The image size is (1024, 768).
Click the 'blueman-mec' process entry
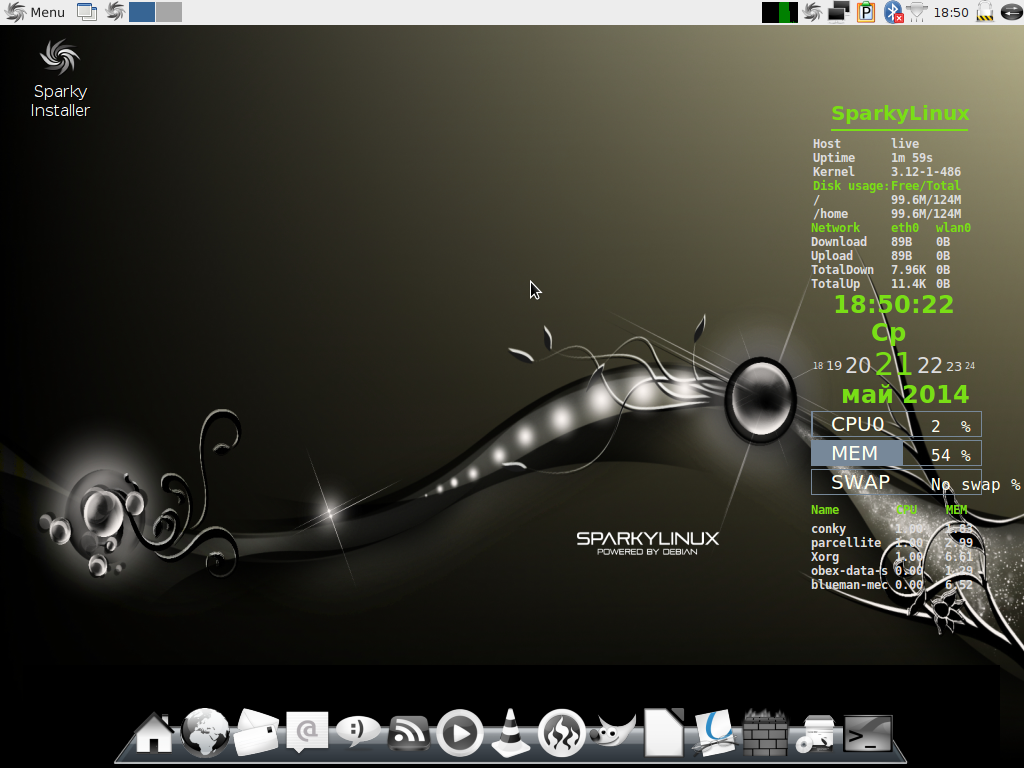tap(892, 585)
